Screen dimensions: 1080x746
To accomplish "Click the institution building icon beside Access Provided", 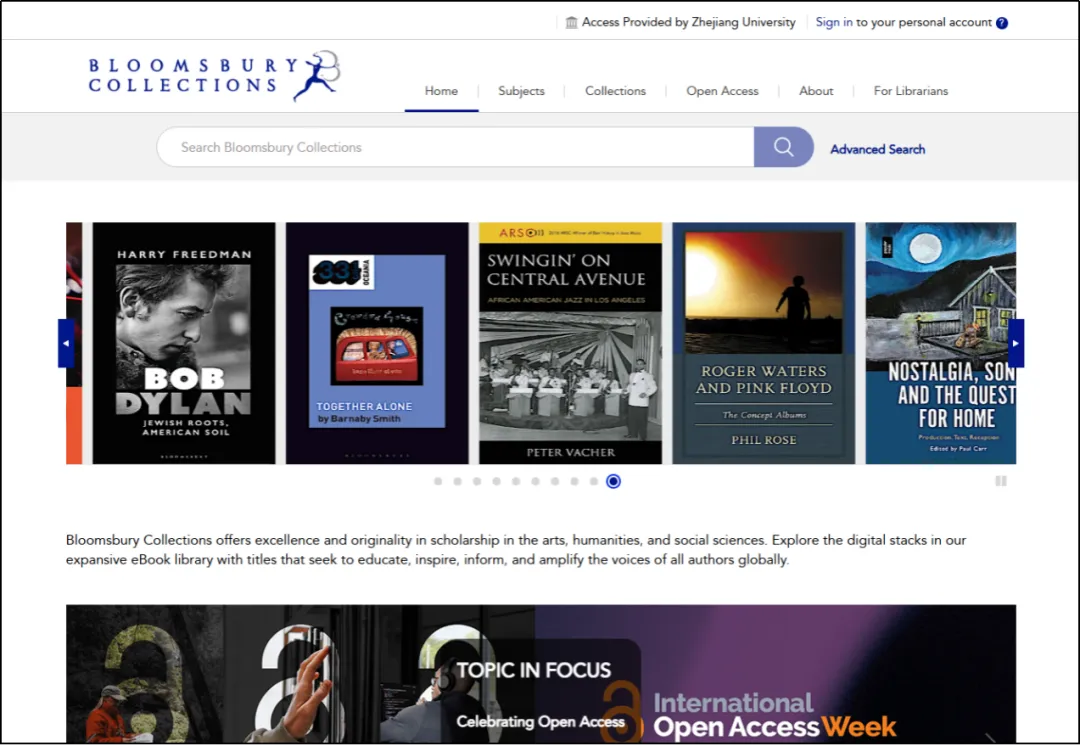I will coord(571,23).
